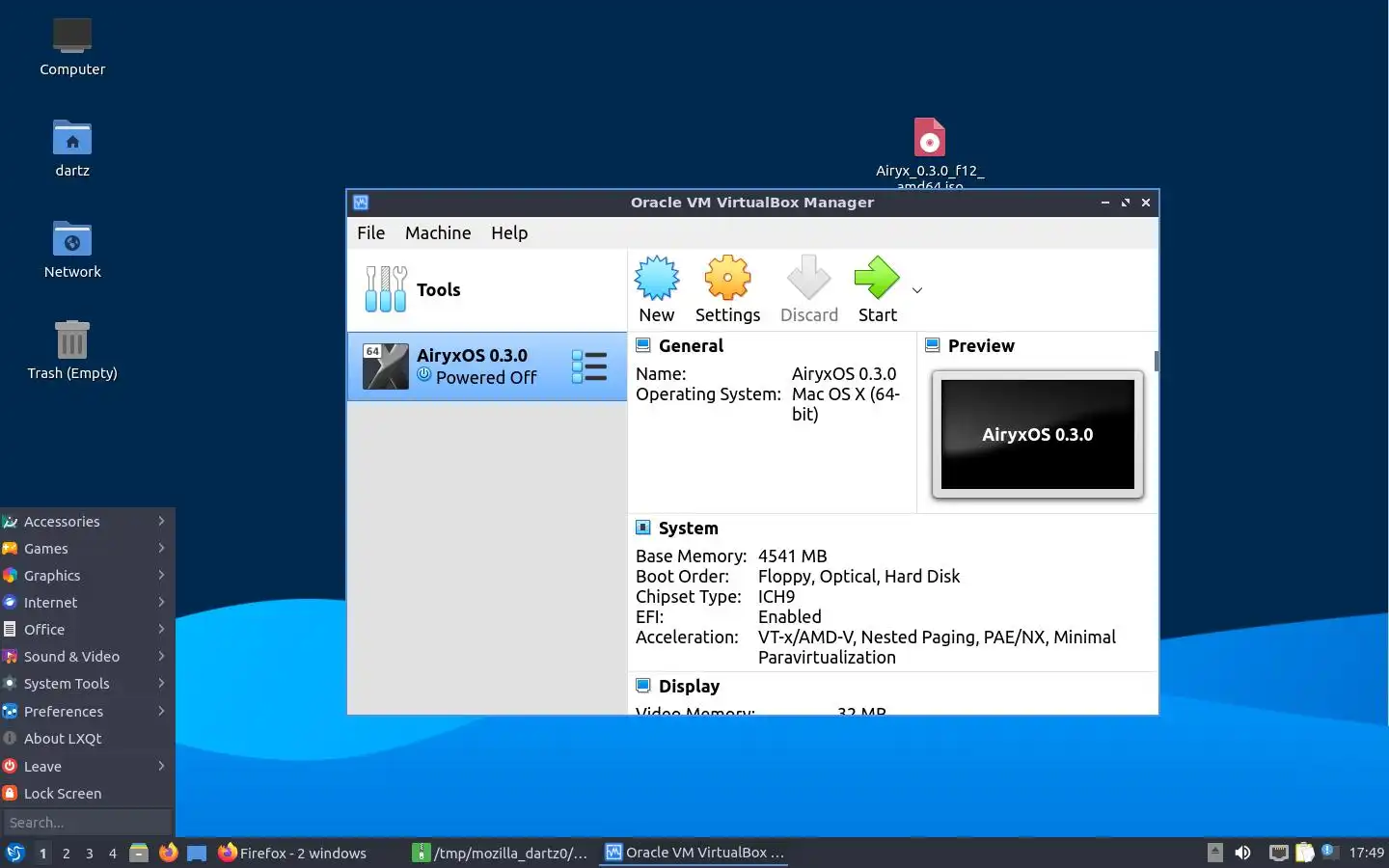Click the VirtualBox window title icon
The height and width of the screenshot is (868, 1389).
(361, 203)
